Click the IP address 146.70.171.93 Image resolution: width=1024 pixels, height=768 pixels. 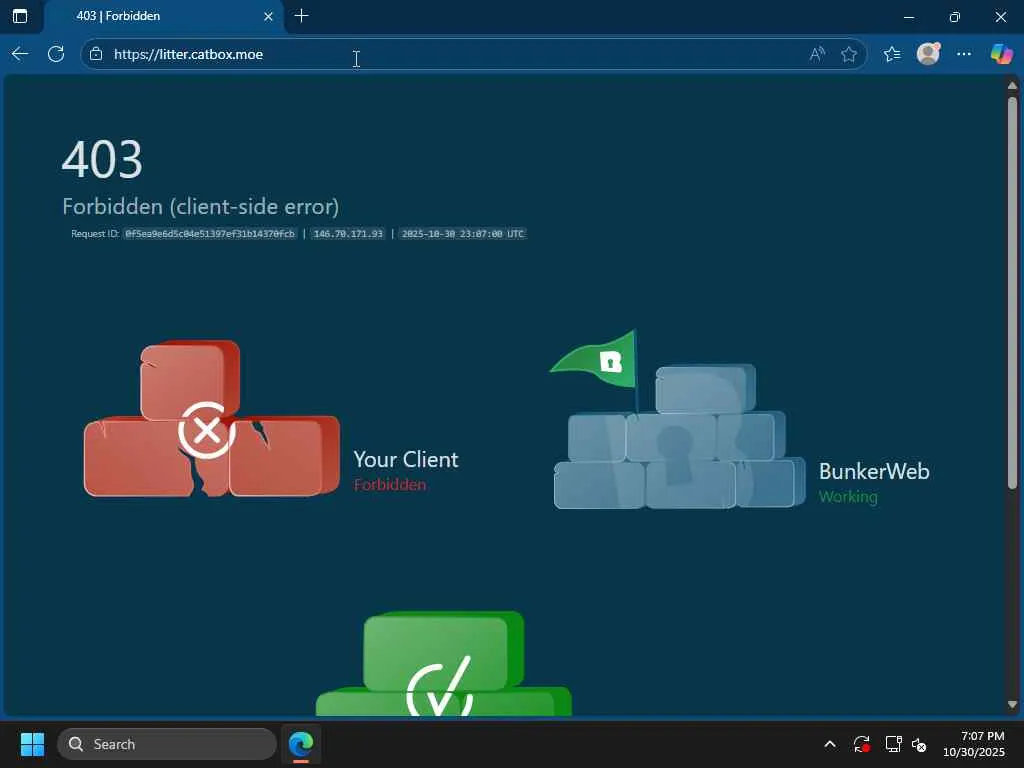coord(348,234)
